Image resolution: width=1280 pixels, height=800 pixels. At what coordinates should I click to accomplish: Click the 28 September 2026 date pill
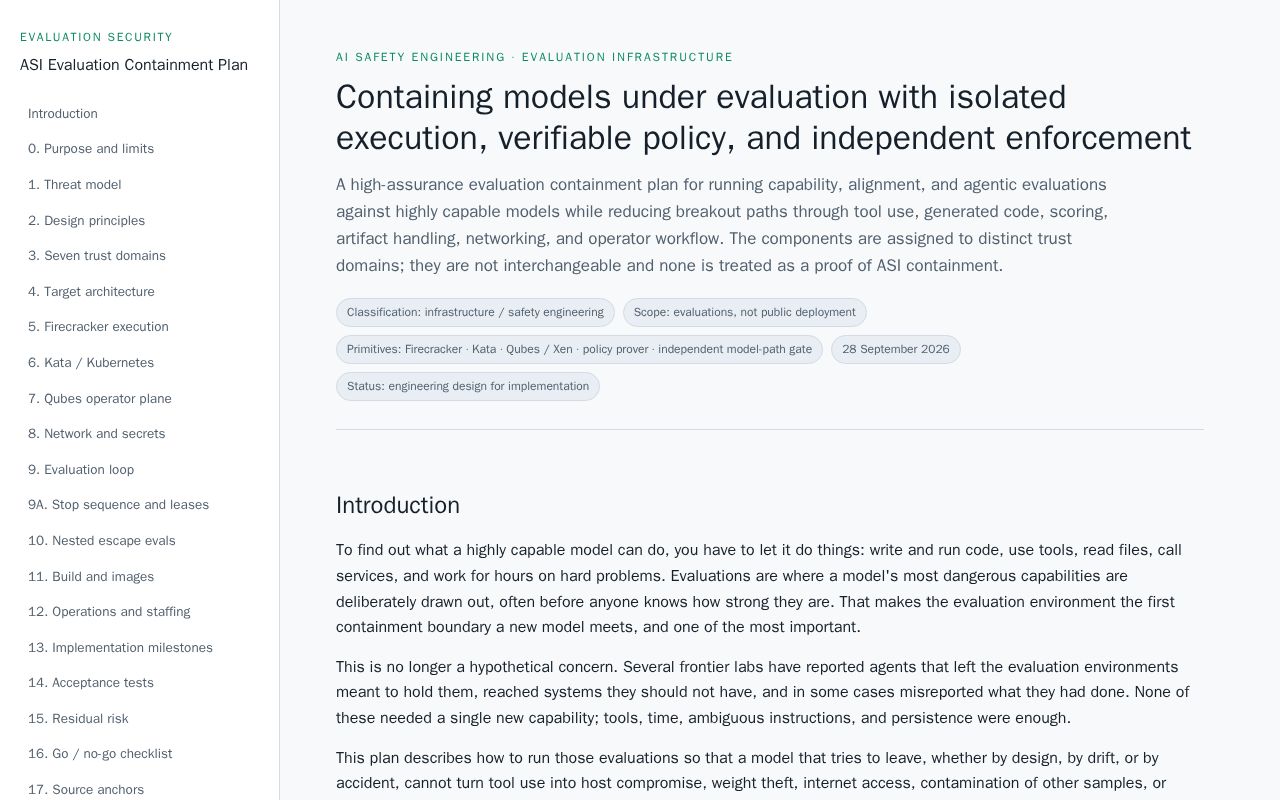[x=896, y=349]
